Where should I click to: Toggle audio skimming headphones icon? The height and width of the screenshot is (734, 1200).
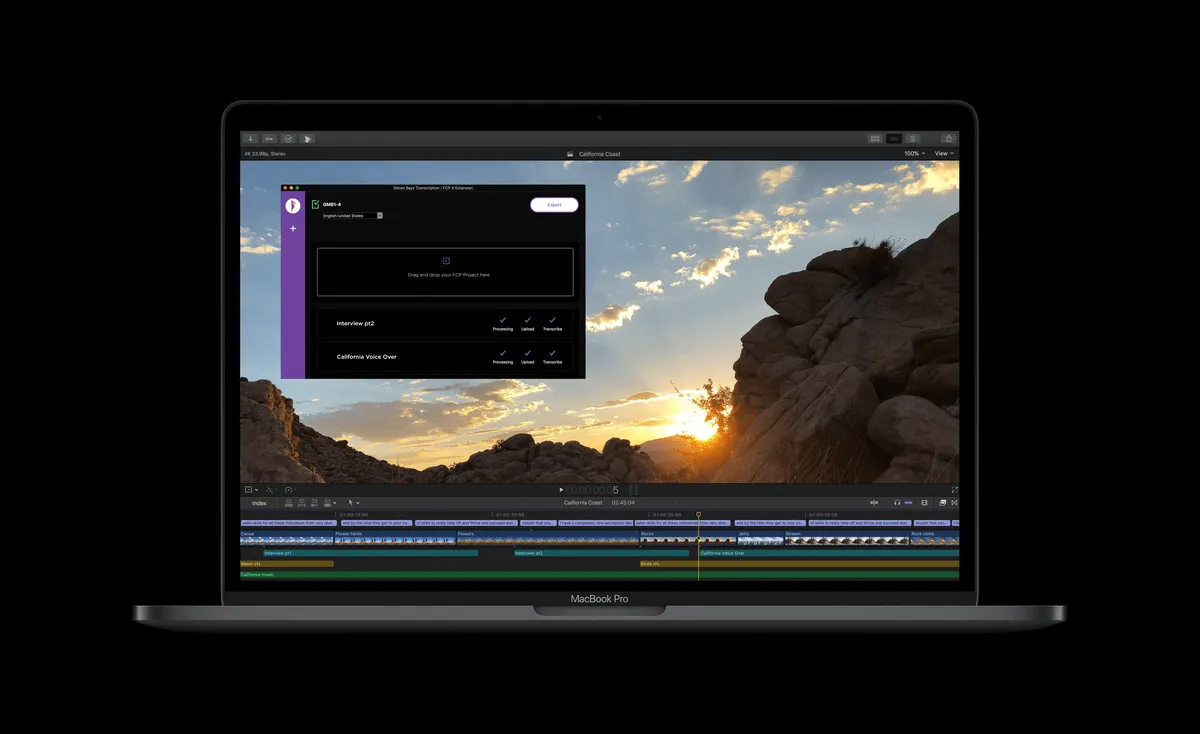897,503
